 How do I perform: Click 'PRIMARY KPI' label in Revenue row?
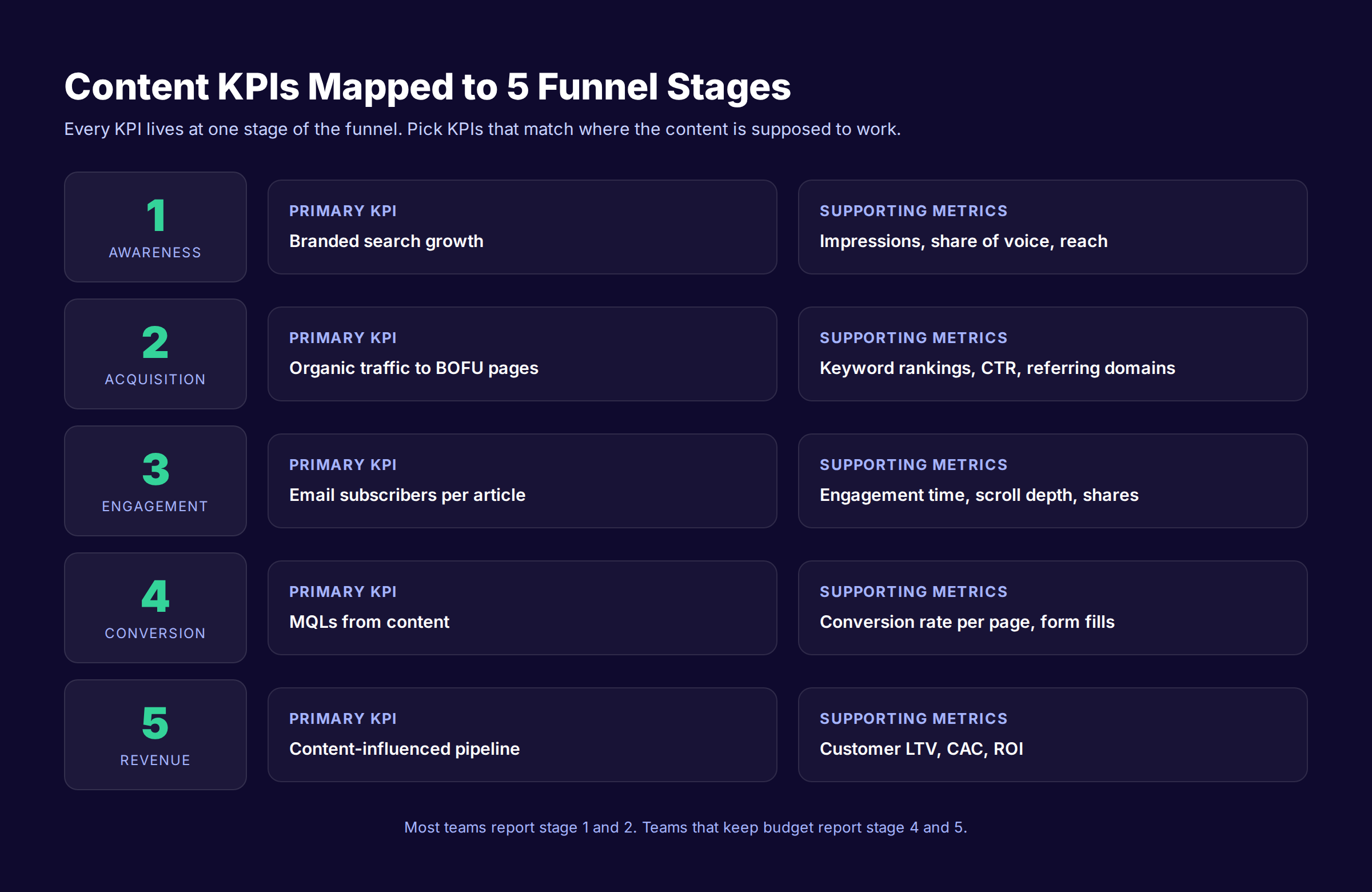coord(342,718)
